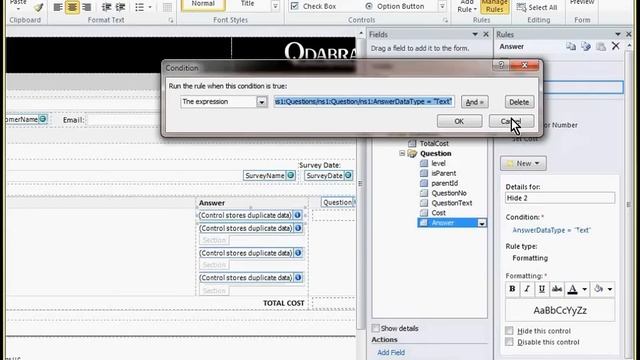640x360 pixels.
Task: Select the SurveyDate control on form
Action: (x=329, y=176)
